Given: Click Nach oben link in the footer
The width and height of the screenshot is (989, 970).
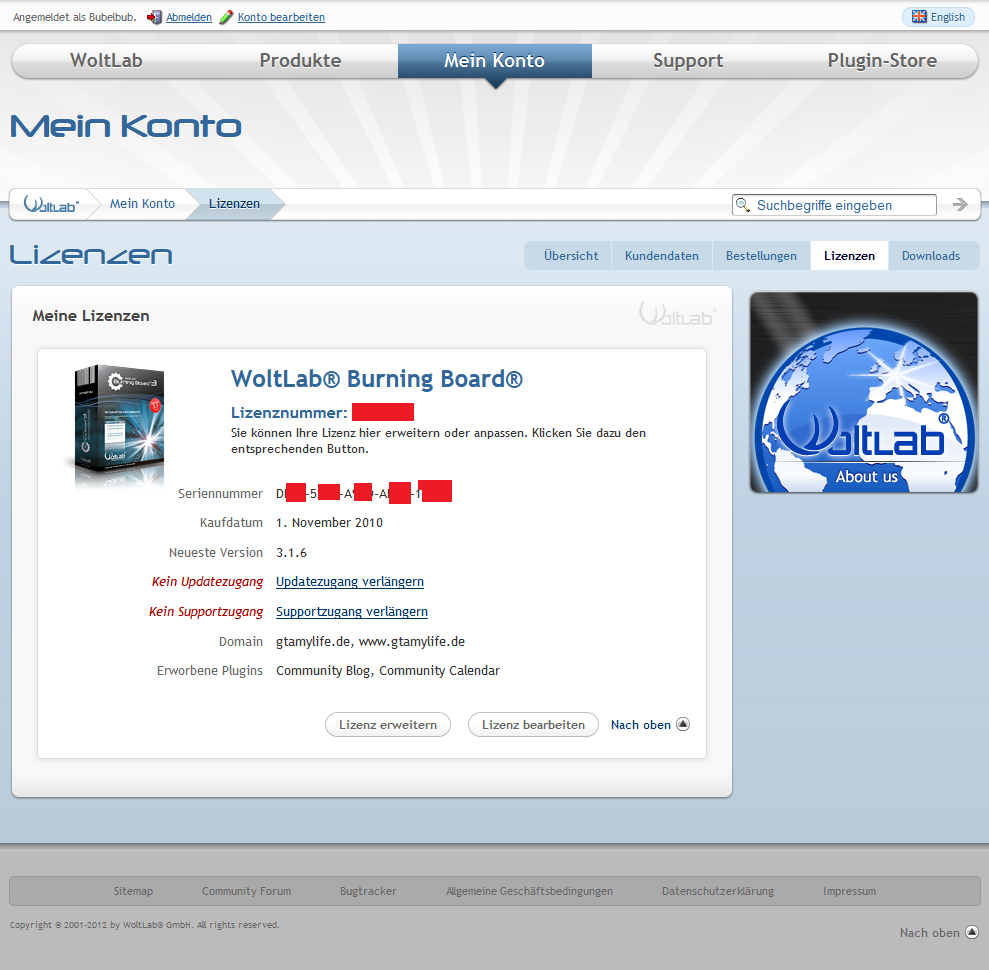Looking at the screenshot, I should pos(929,933).
